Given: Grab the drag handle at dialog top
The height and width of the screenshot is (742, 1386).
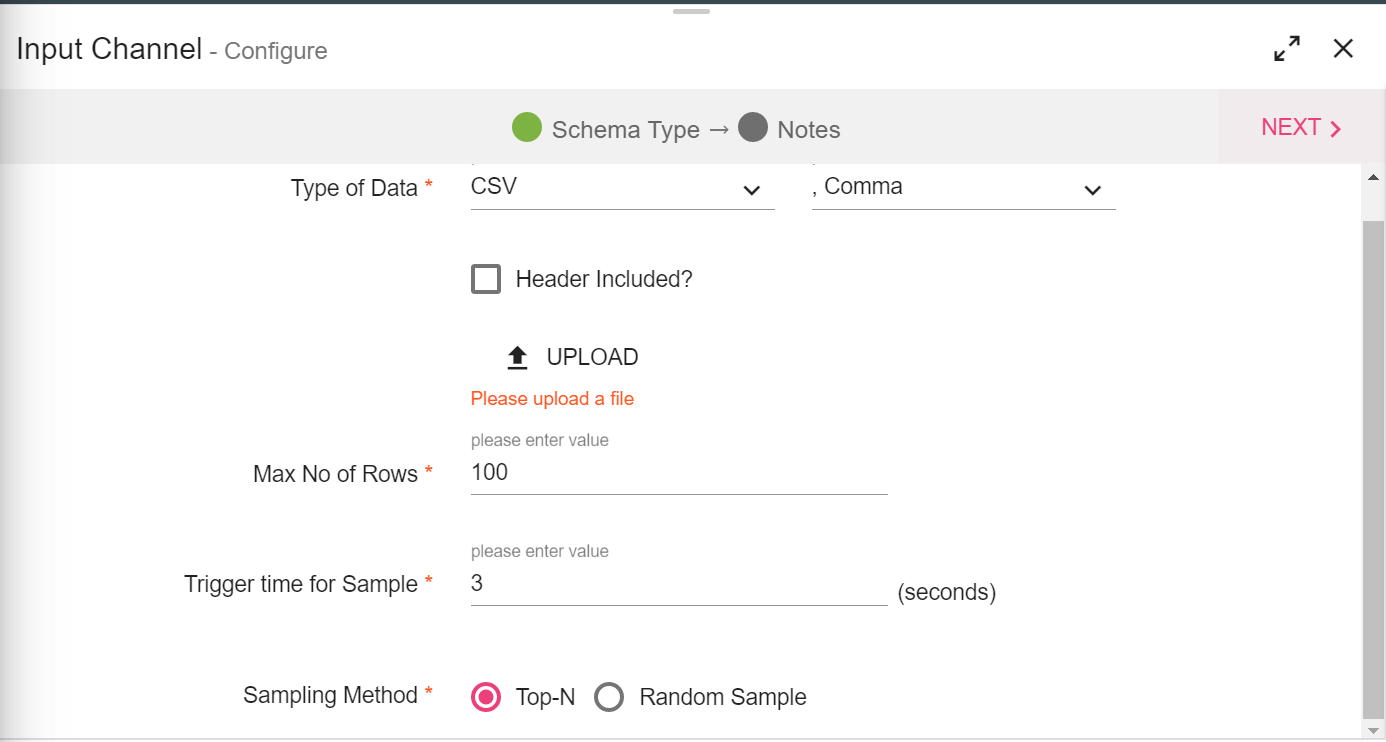Looking at the screenshot, I should coord(691,11).
